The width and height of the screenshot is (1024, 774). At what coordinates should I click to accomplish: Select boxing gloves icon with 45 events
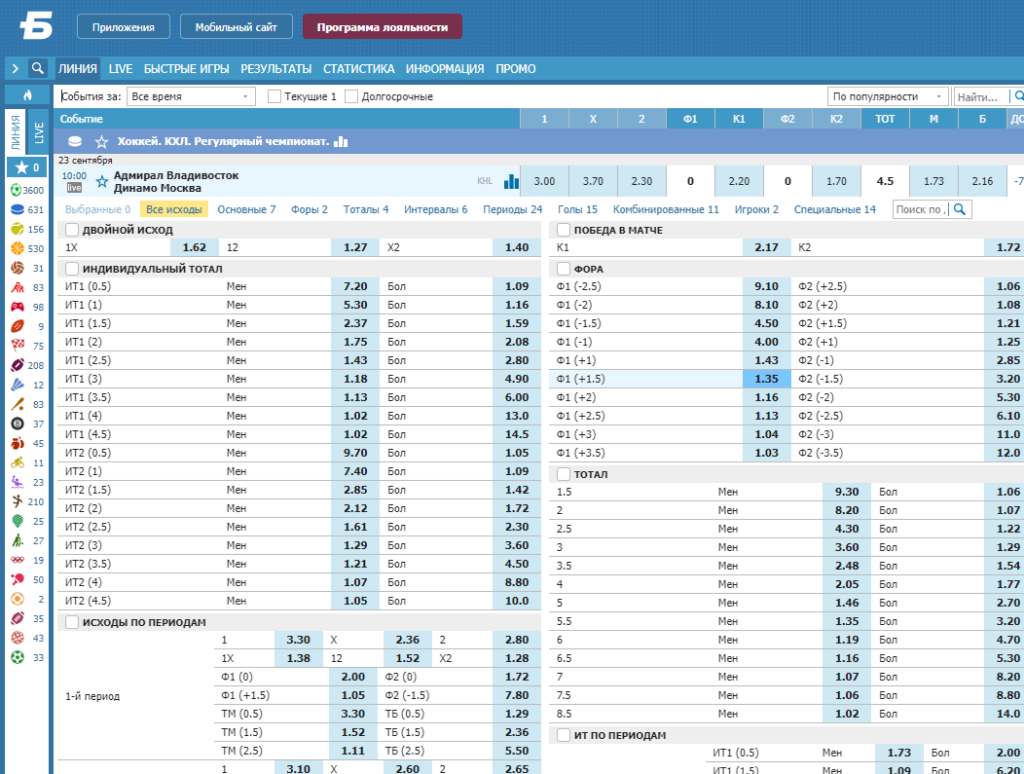(x=17, y=443)
